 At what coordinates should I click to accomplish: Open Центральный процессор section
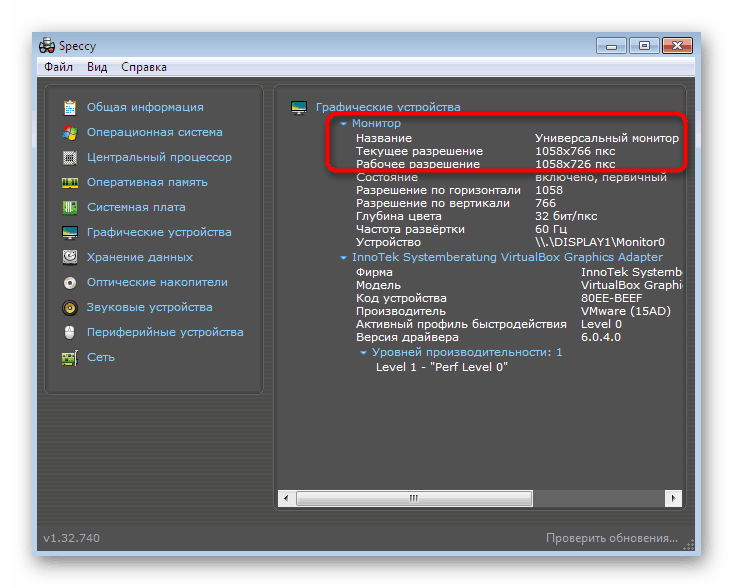(159, 158)
